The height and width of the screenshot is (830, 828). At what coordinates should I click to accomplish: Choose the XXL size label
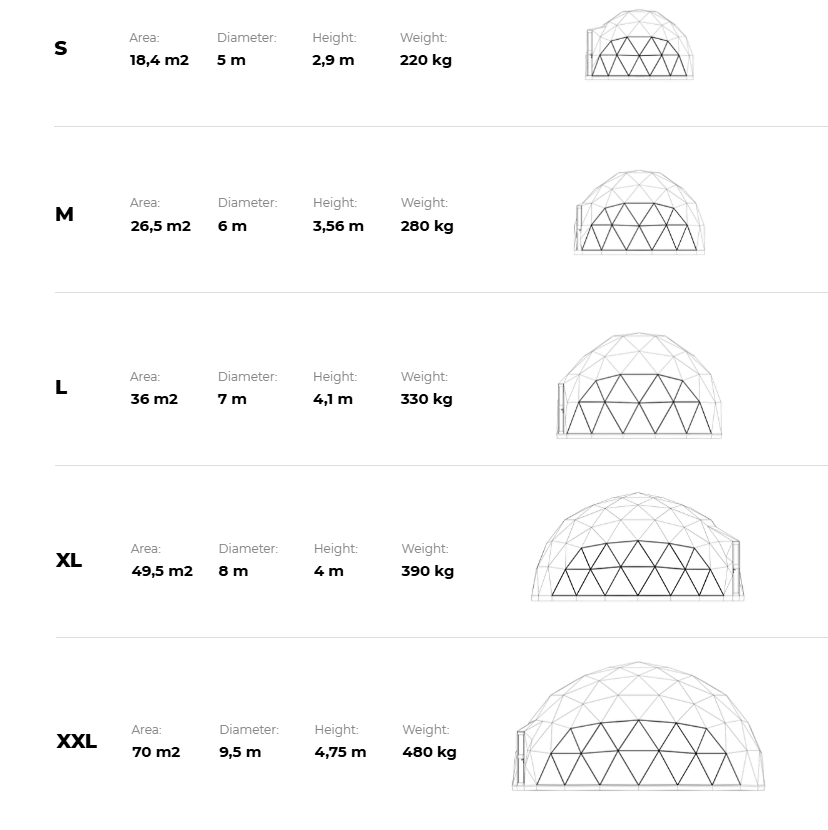coord(77,741)
